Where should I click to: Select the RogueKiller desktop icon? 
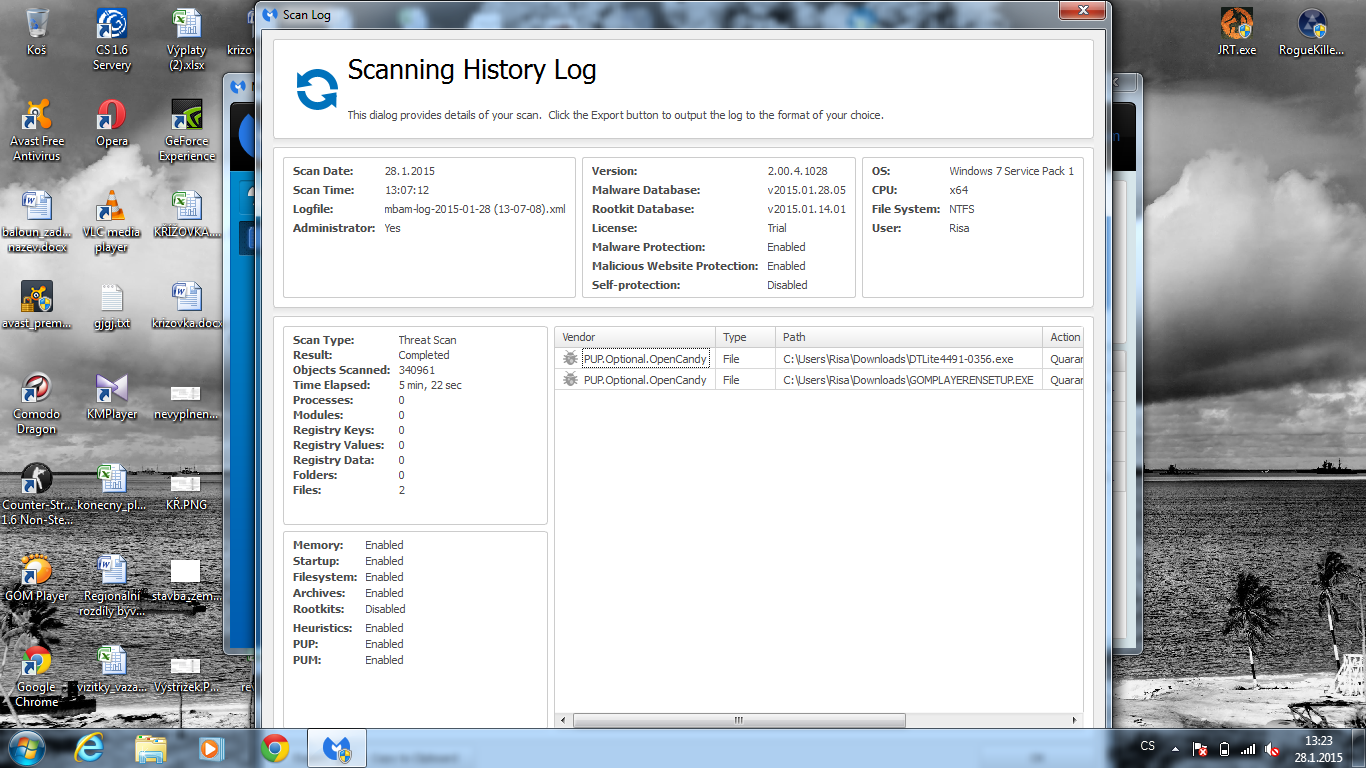pyautogui.click(x=1311, y=32)
